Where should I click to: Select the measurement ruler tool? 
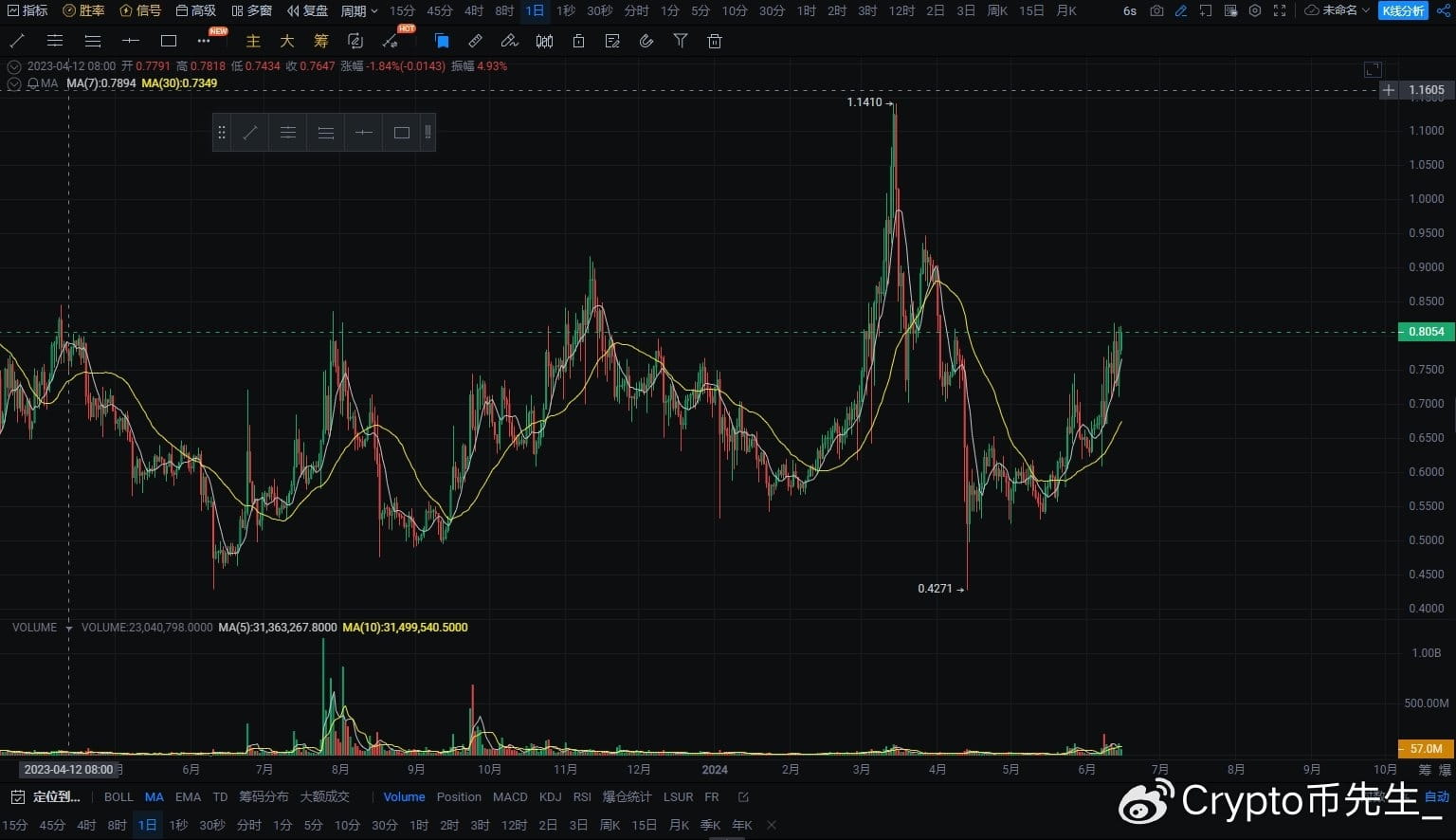(475, 41)
